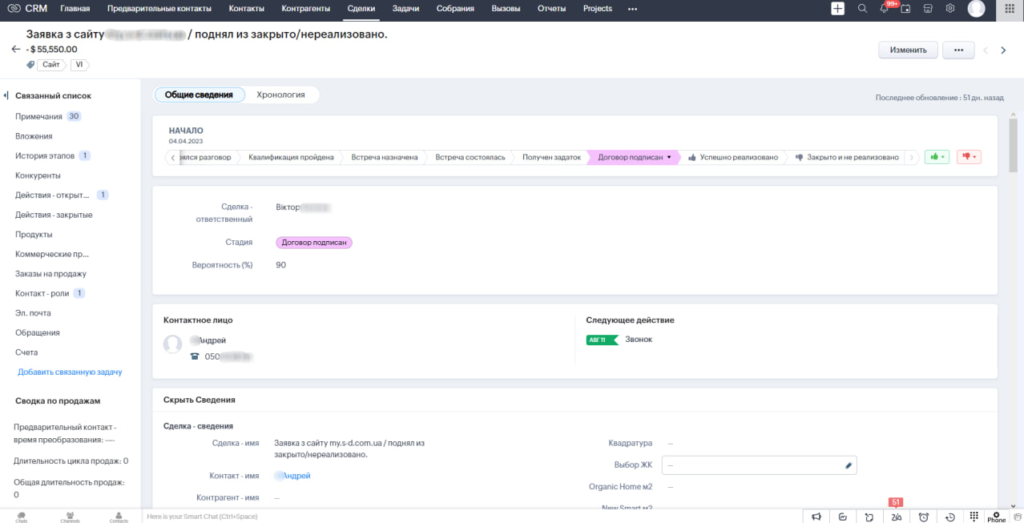Open the apps grid launcher icon
This screenshot has height=523, width=1024.
tap(1009, 8)
